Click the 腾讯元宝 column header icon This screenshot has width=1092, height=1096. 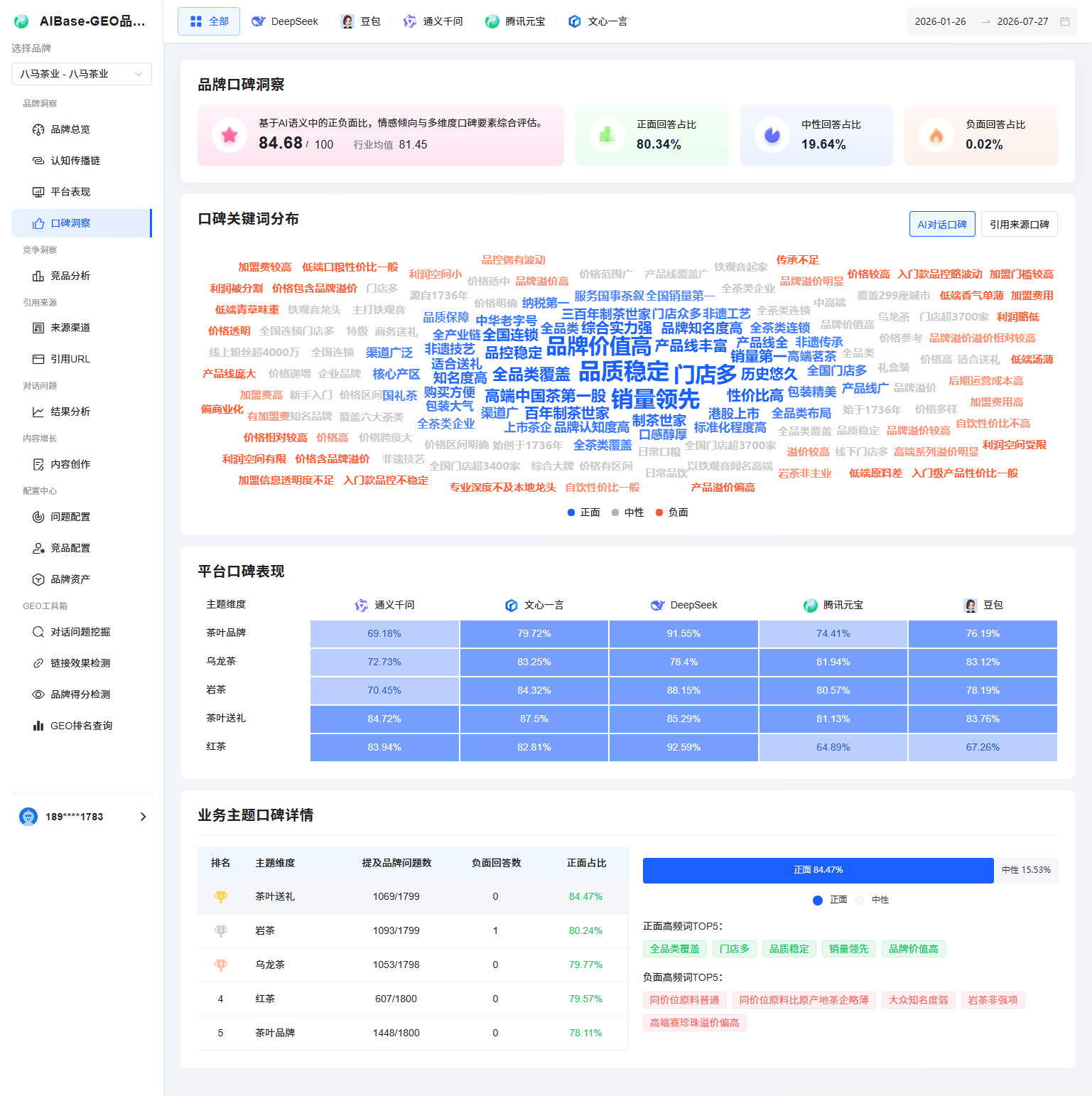point(811,606)
